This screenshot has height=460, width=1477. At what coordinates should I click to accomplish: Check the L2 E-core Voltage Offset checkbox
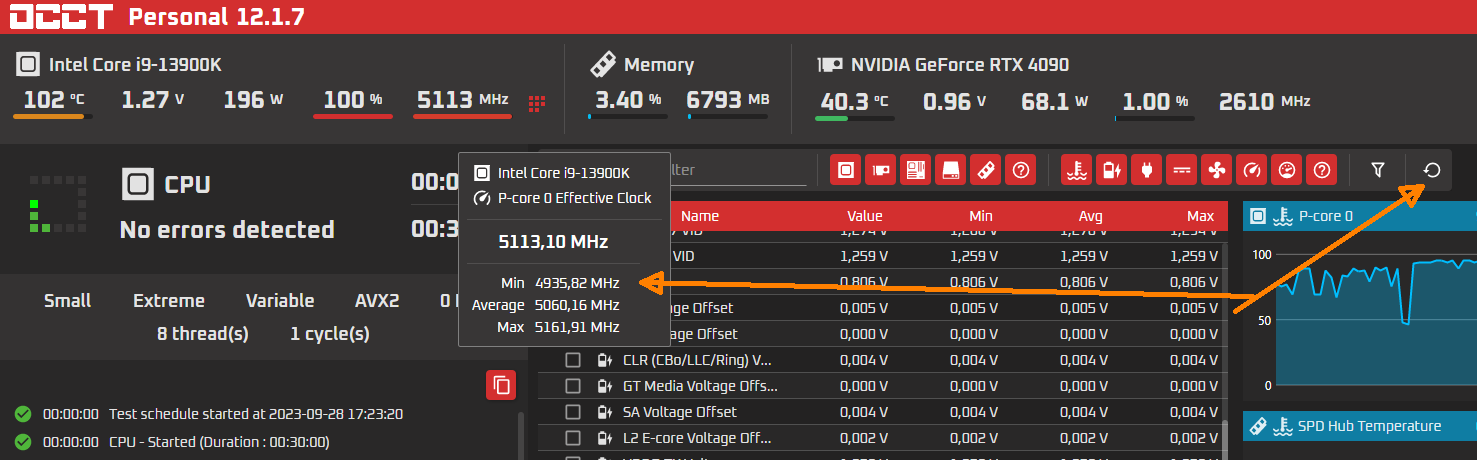pos(573,438)
